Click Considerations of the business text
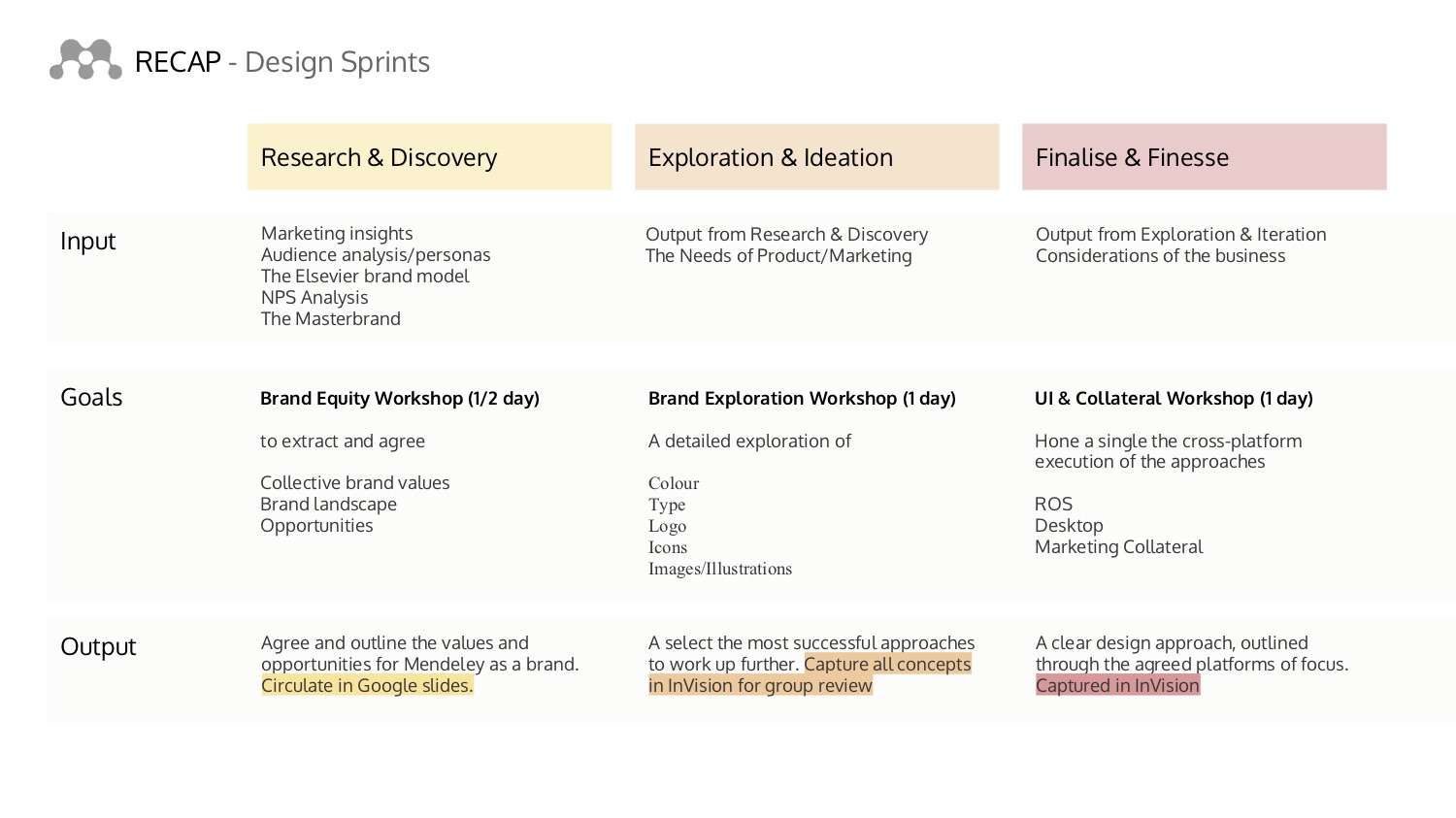Image resolution: width=1456 pixels, height=818 pixels. tap(1161, 256)
